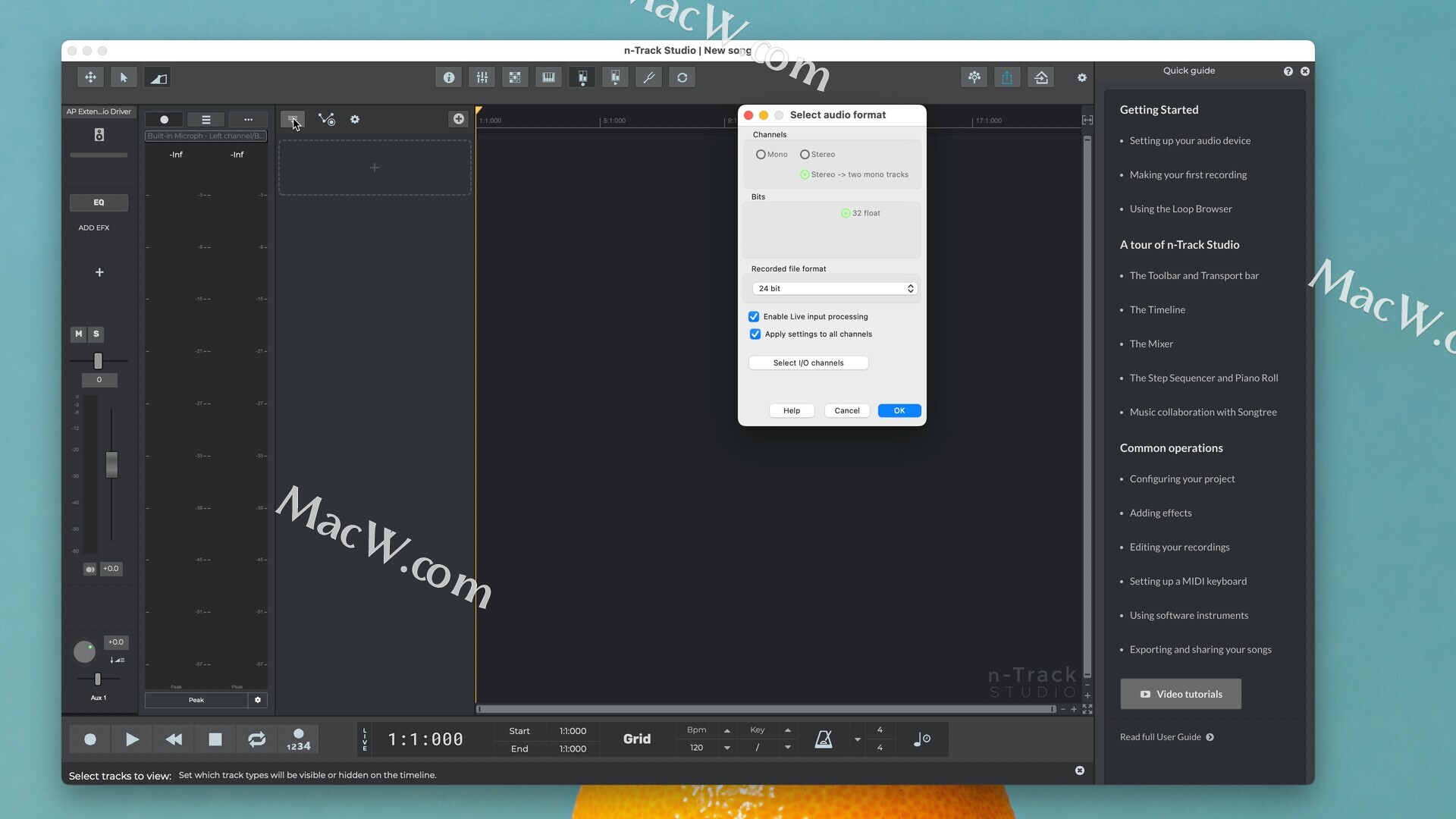The image size is (1456, 819).
Task: Open Quick guide help question mark
Action: tap(1288, 71)
